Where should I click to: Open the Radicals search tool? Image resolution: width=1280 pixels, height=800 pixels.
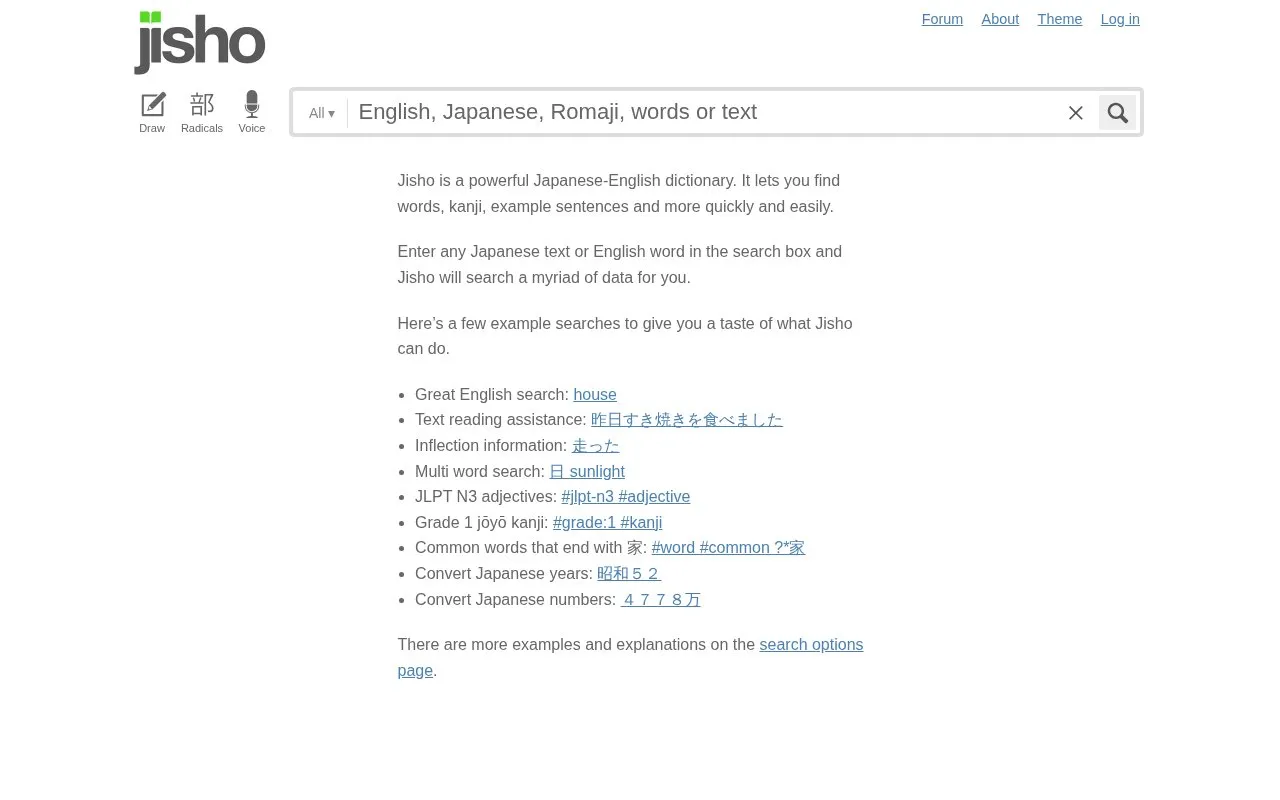point(202,112)
